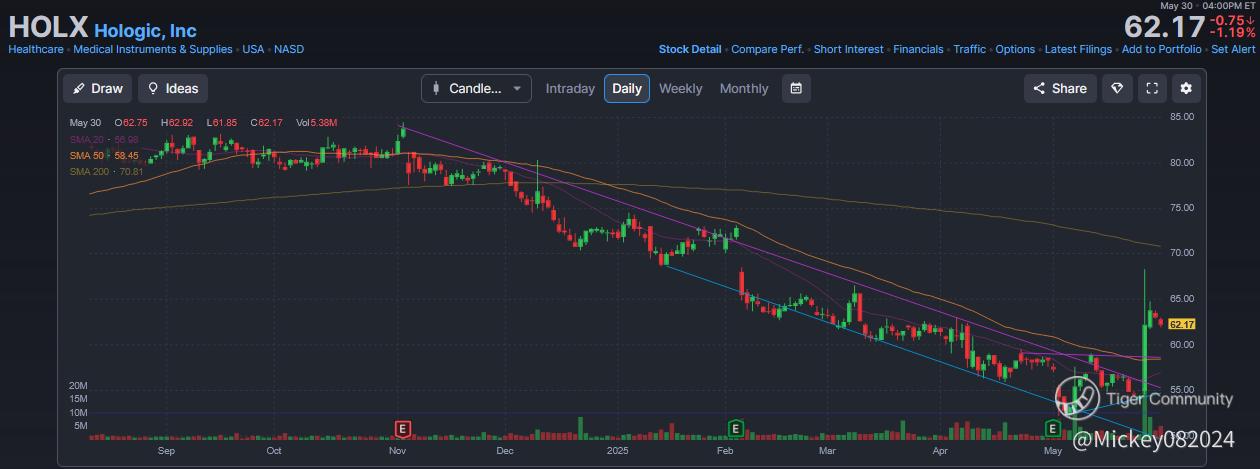Open the Draw tools
Screen dimensions: 1260x469
97,88
